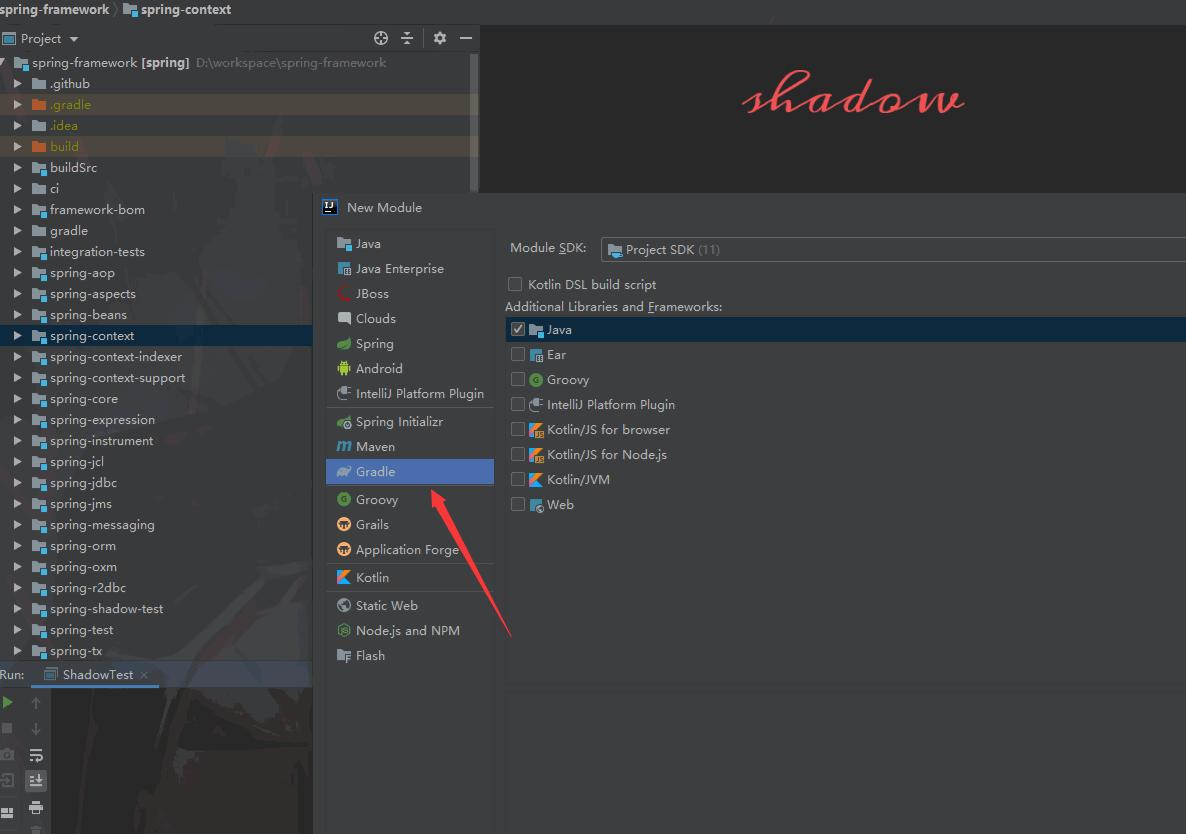Image resolution: width=1186 pixels, height=834 pixels.
Task: Click spring-framework breadcrumb in navigation bar
Action: 54,10
